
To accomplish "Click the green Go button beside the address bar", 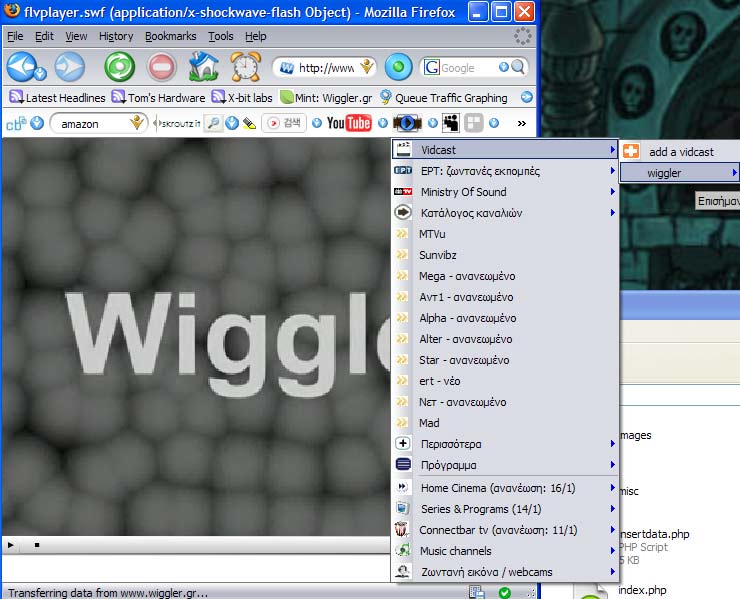I will tap(398, 67).
